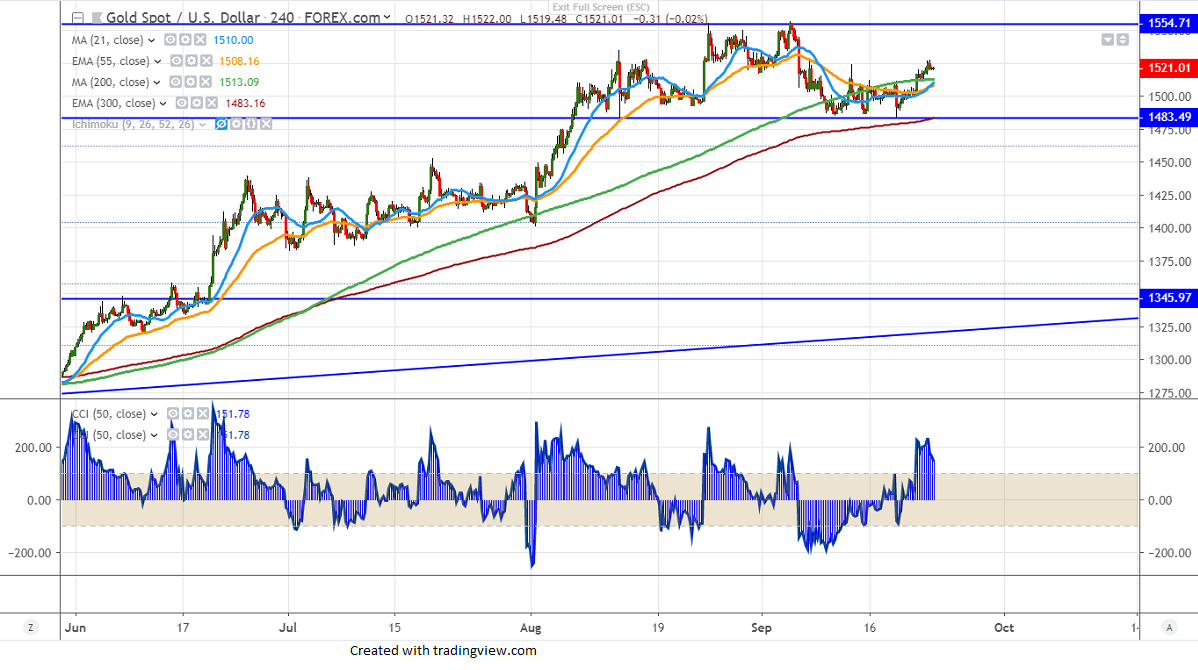Viewport: 1198px width, 670px height.
Task: Select the 1483.49 horizontal line price label
Action: (1168, 117)
